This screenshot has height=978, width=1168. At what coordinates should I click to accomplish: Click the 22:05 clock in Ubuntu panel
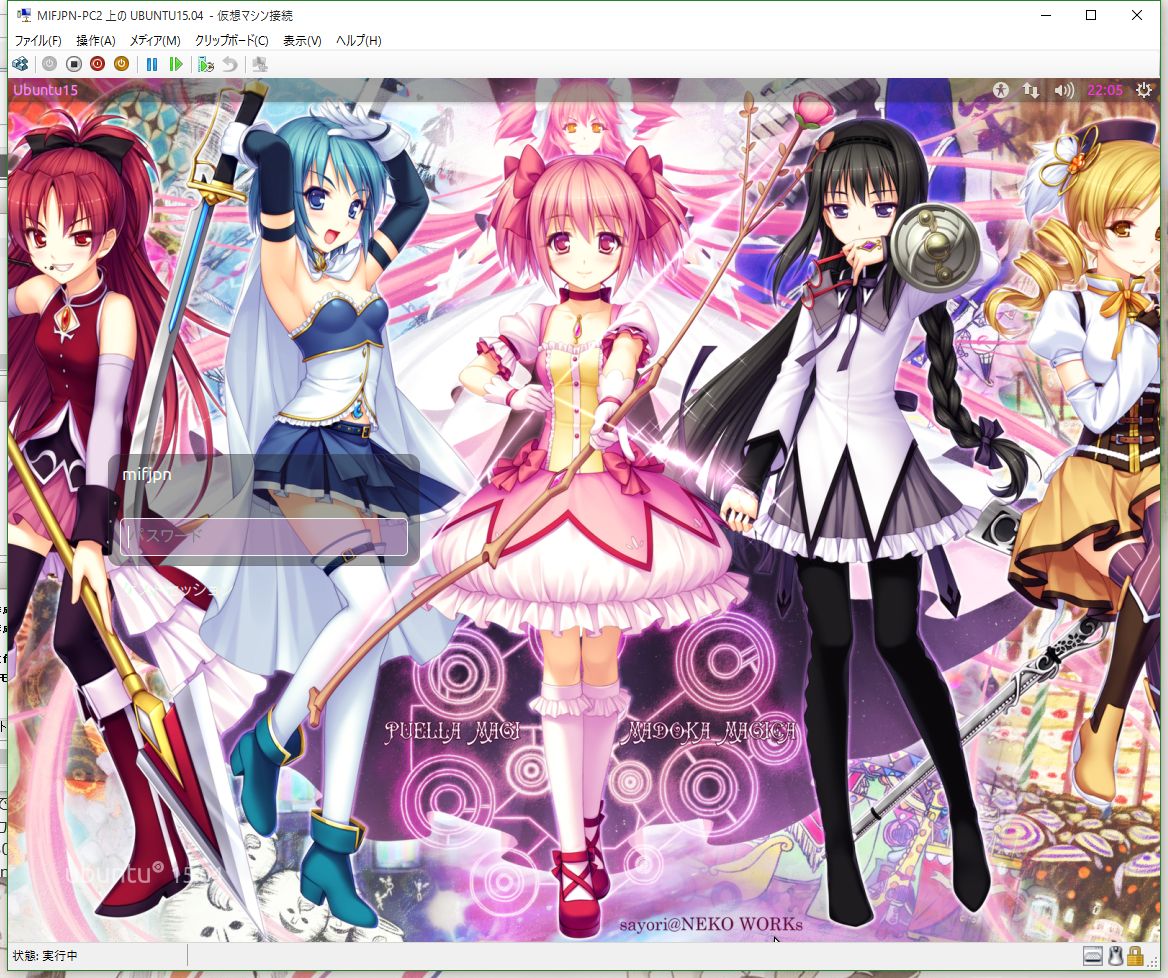(x=1105, y=90)
